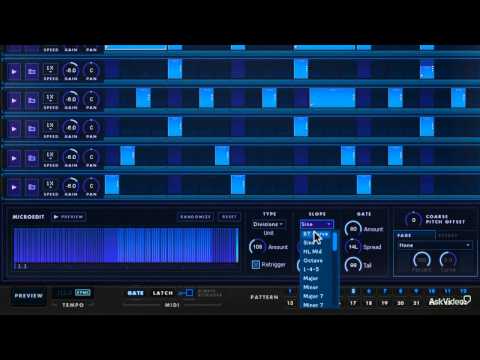Play the first full sequencer track row

[14, 71]
